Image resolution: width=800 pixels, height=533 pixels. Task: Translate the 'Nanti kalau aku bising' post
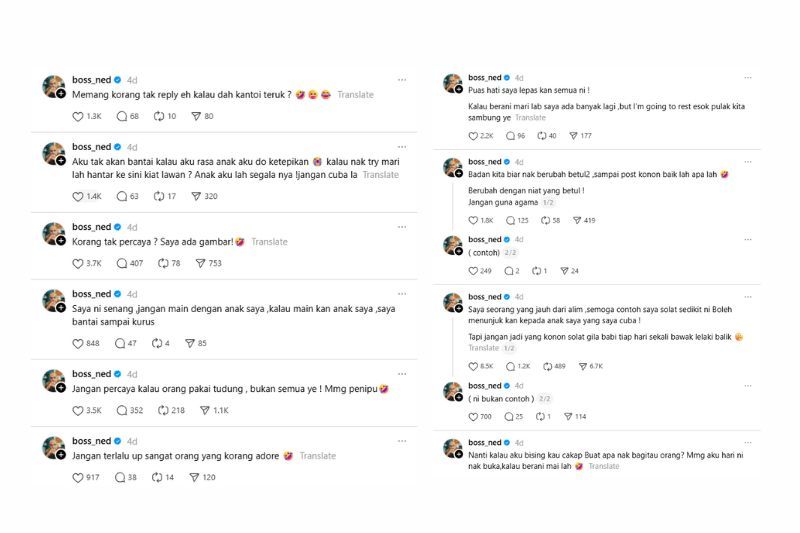coord(603,467)
